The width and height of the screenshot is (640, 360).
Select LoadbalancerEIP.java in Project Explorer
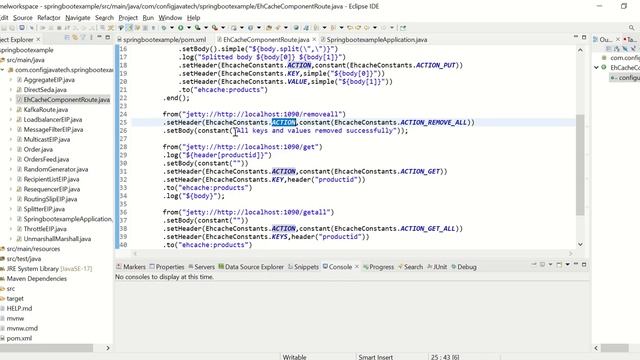pos(53,120)
